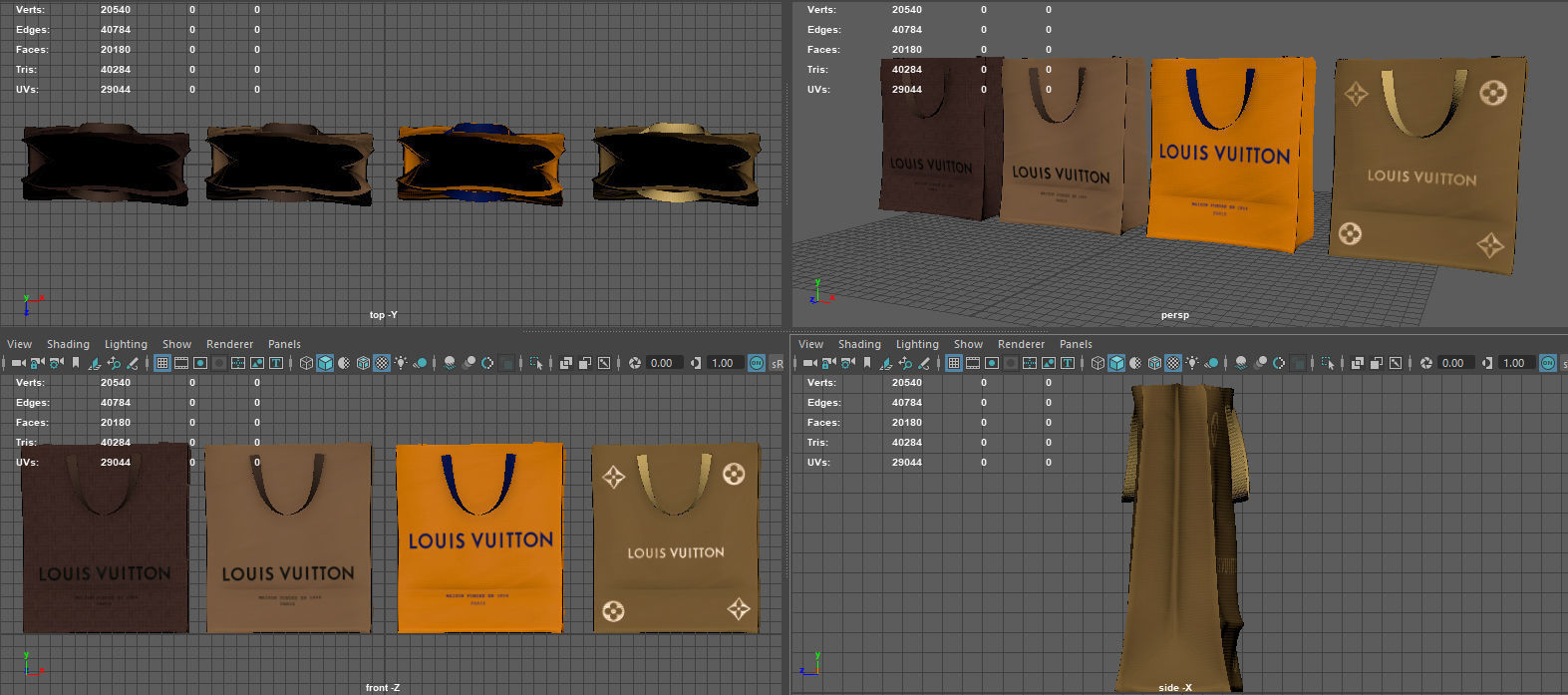Select the monogram gold bag in front view
Viewport: 1568px width, 695px height.
coord(676,538)
